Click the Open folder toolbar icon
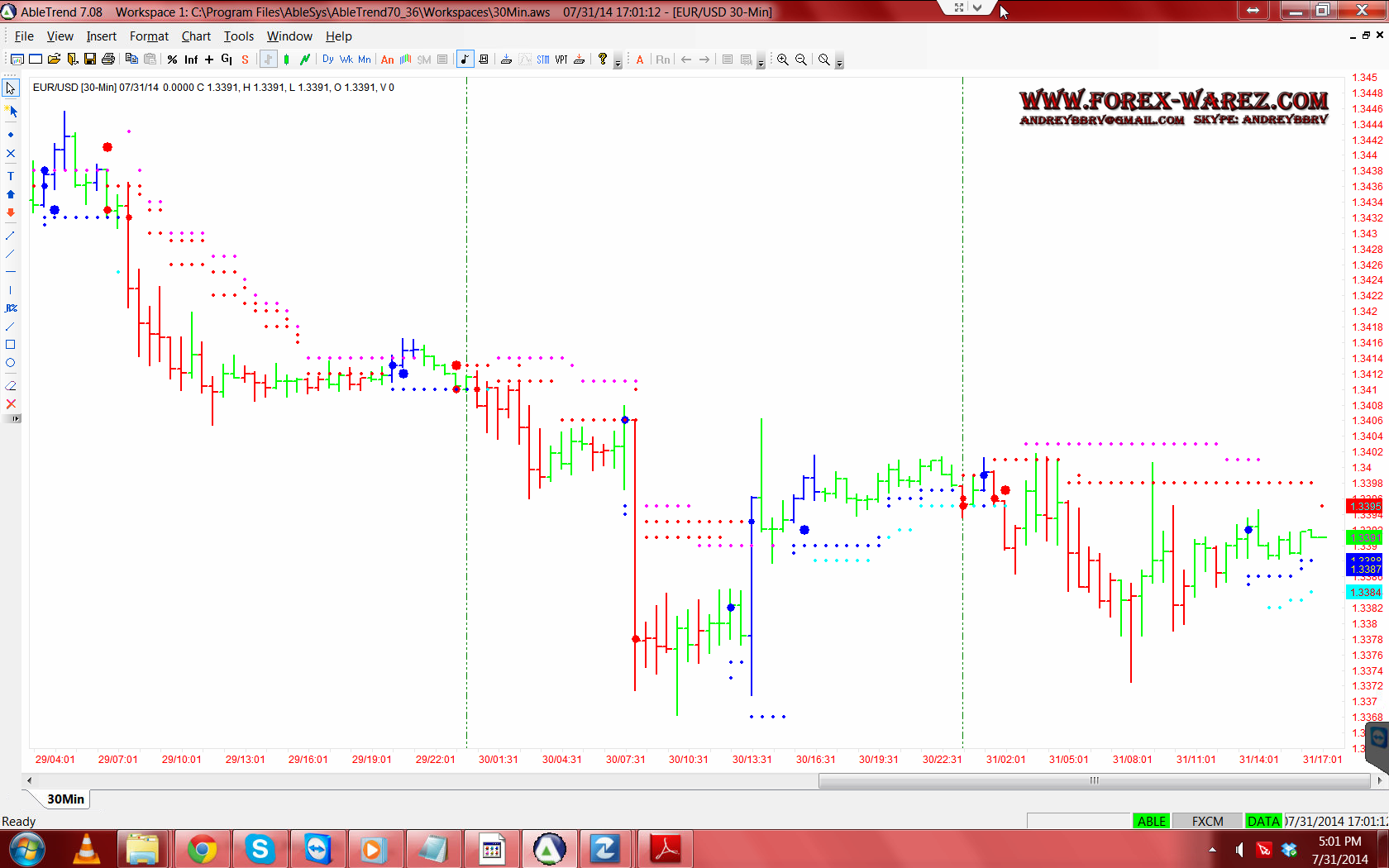The image size is (1389, 868). pos(54,60)
